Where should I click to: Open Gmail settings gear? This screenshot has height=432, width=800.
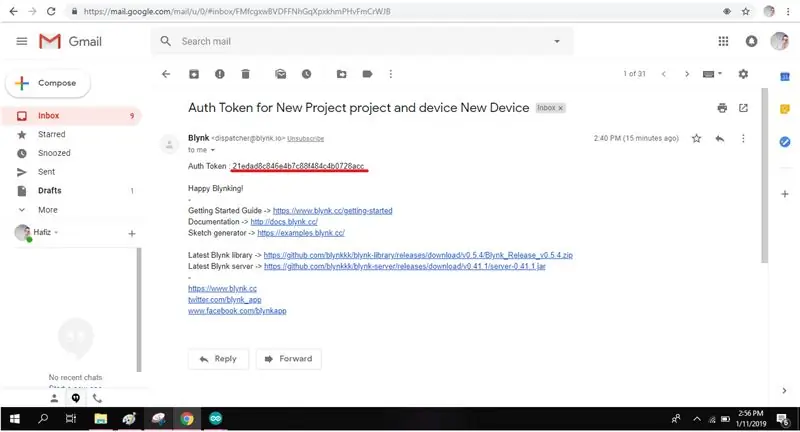(x=743, y=74)
